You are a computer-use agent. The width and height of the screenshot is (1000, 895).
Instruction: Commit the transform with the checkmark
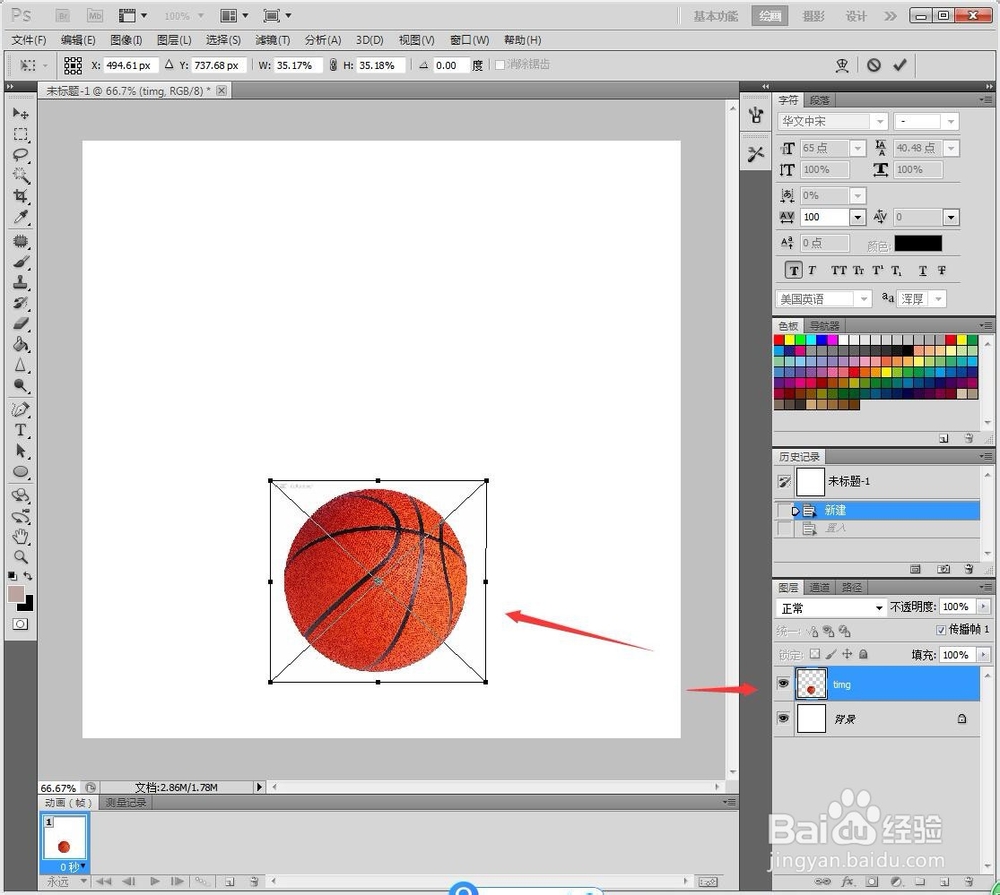coord(899,65)
